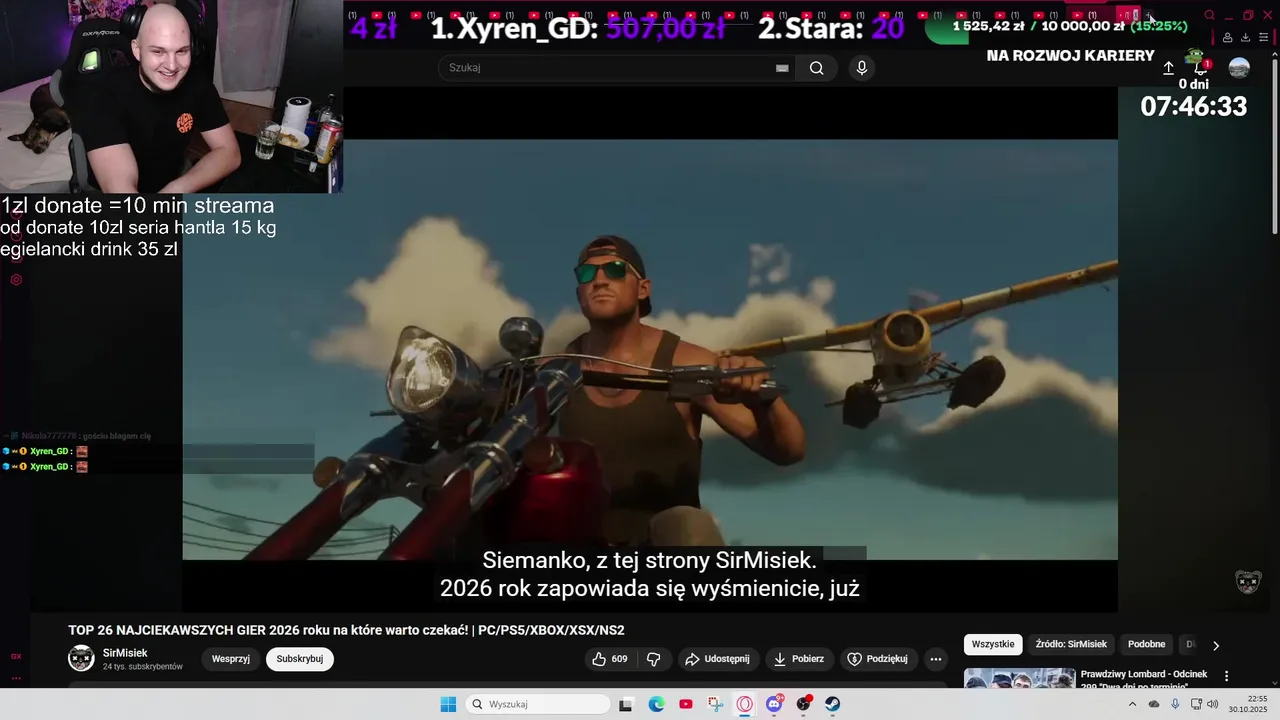The height and width of the screenshot is (720, 1280).
Task: Start voice search with the microphone icon
Action: click(862, 68)
